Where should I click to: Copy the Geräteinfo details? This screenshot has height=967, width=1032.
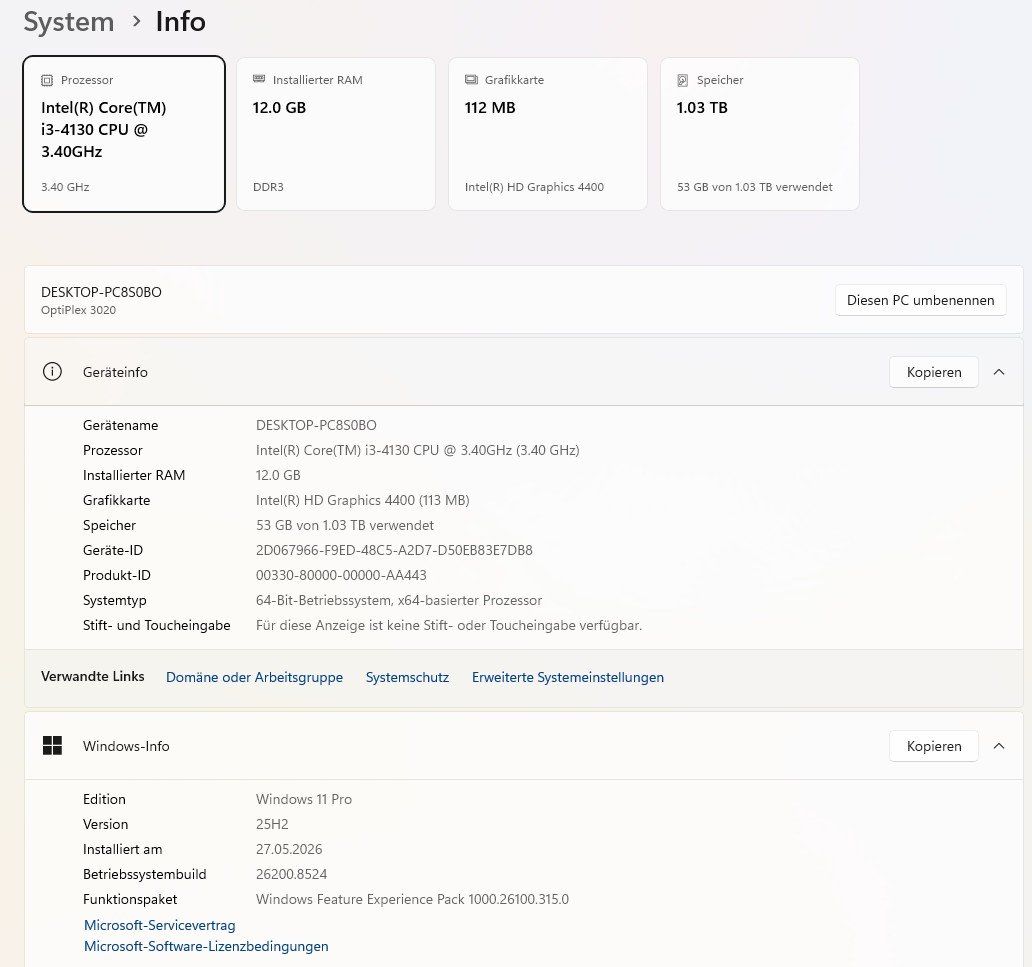(x=933, y=372)
